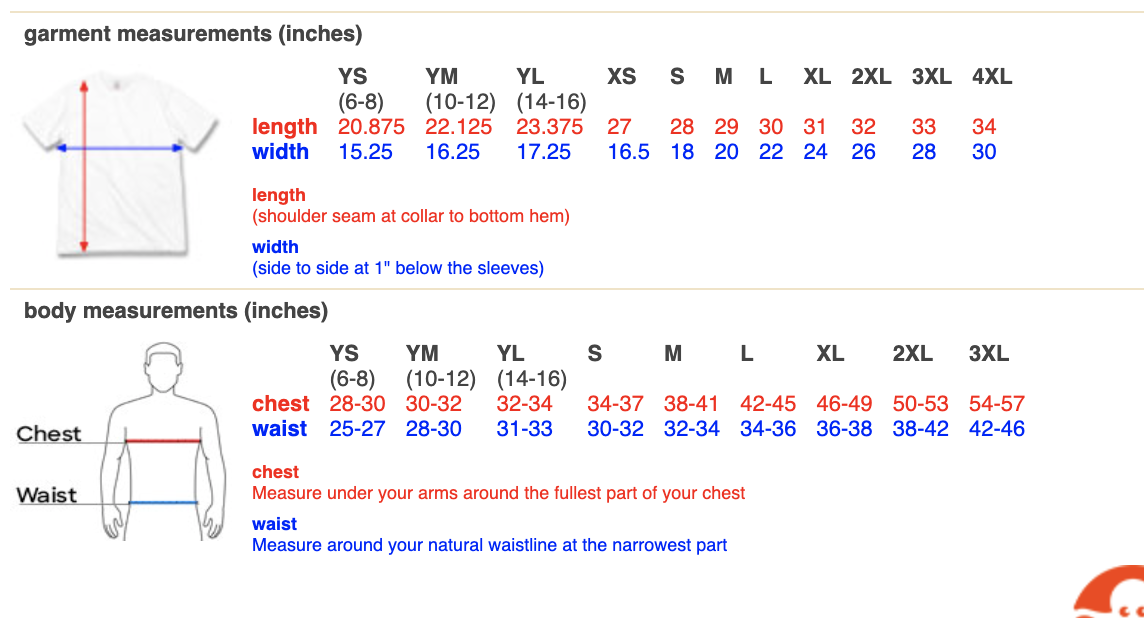Click the blue width row label

click(x=280, y=152)
